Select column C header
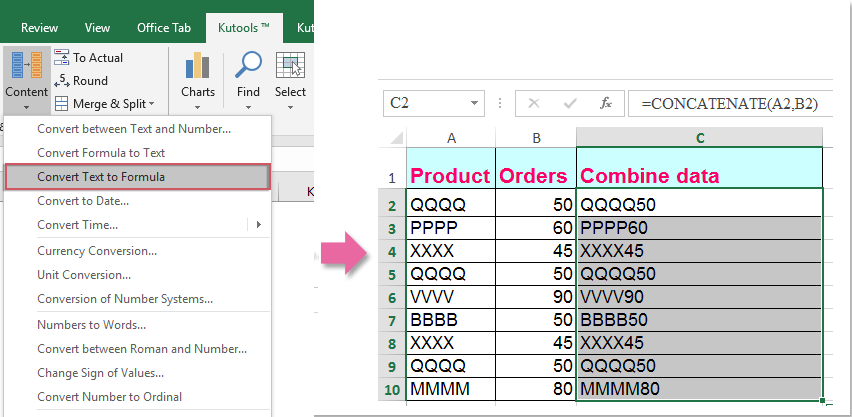 pyautogui.click(x=699, y=137)
